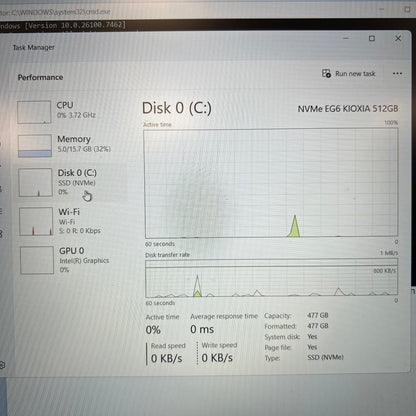The width and height of the screenshot is (416, 416).
Task: Click the Active time disk graph
Action: (271, 183)
